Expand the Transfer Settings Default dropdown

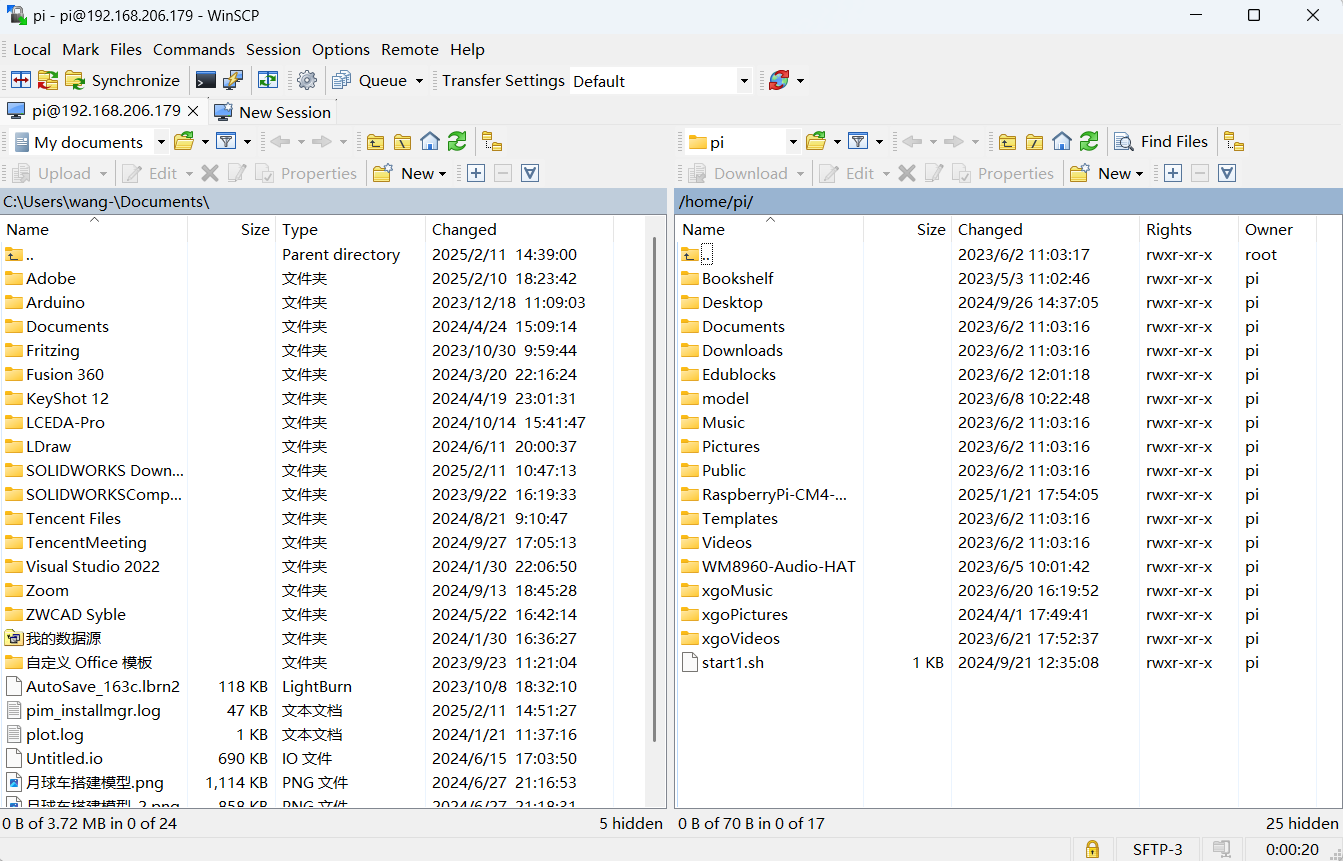(x=744, y=81)
